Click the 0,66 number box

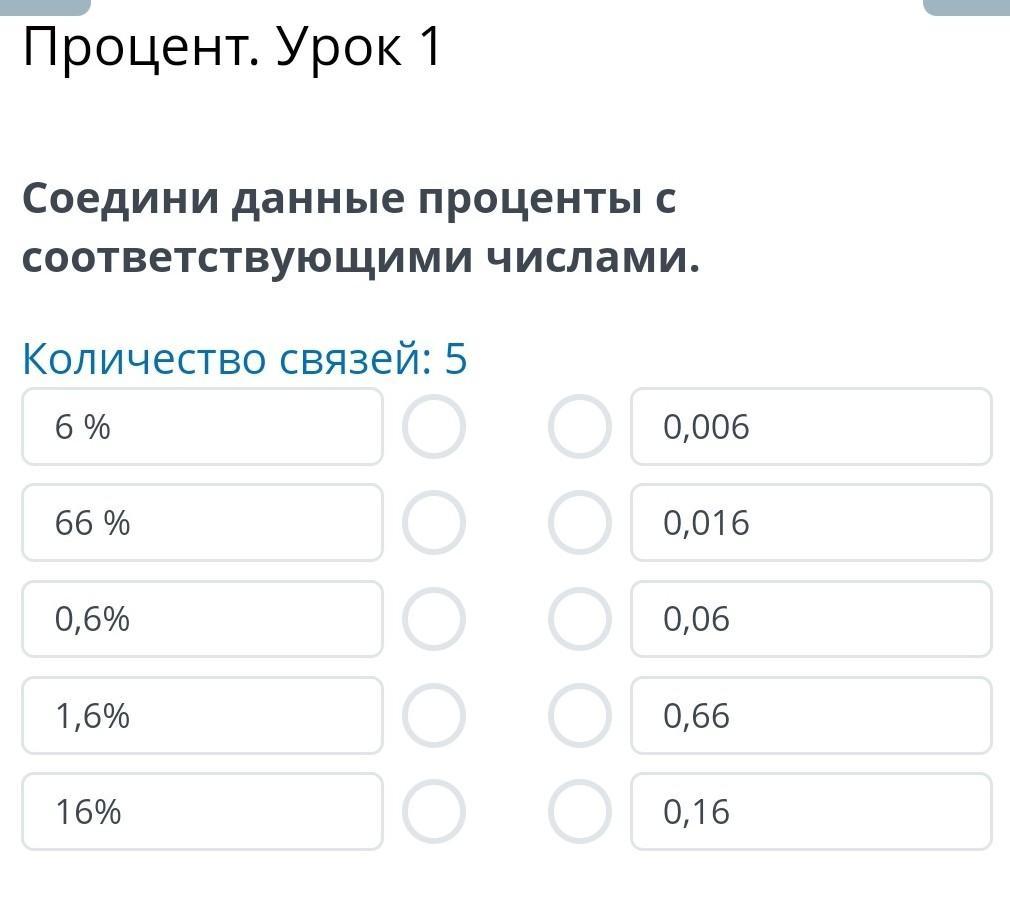(811, 715)
